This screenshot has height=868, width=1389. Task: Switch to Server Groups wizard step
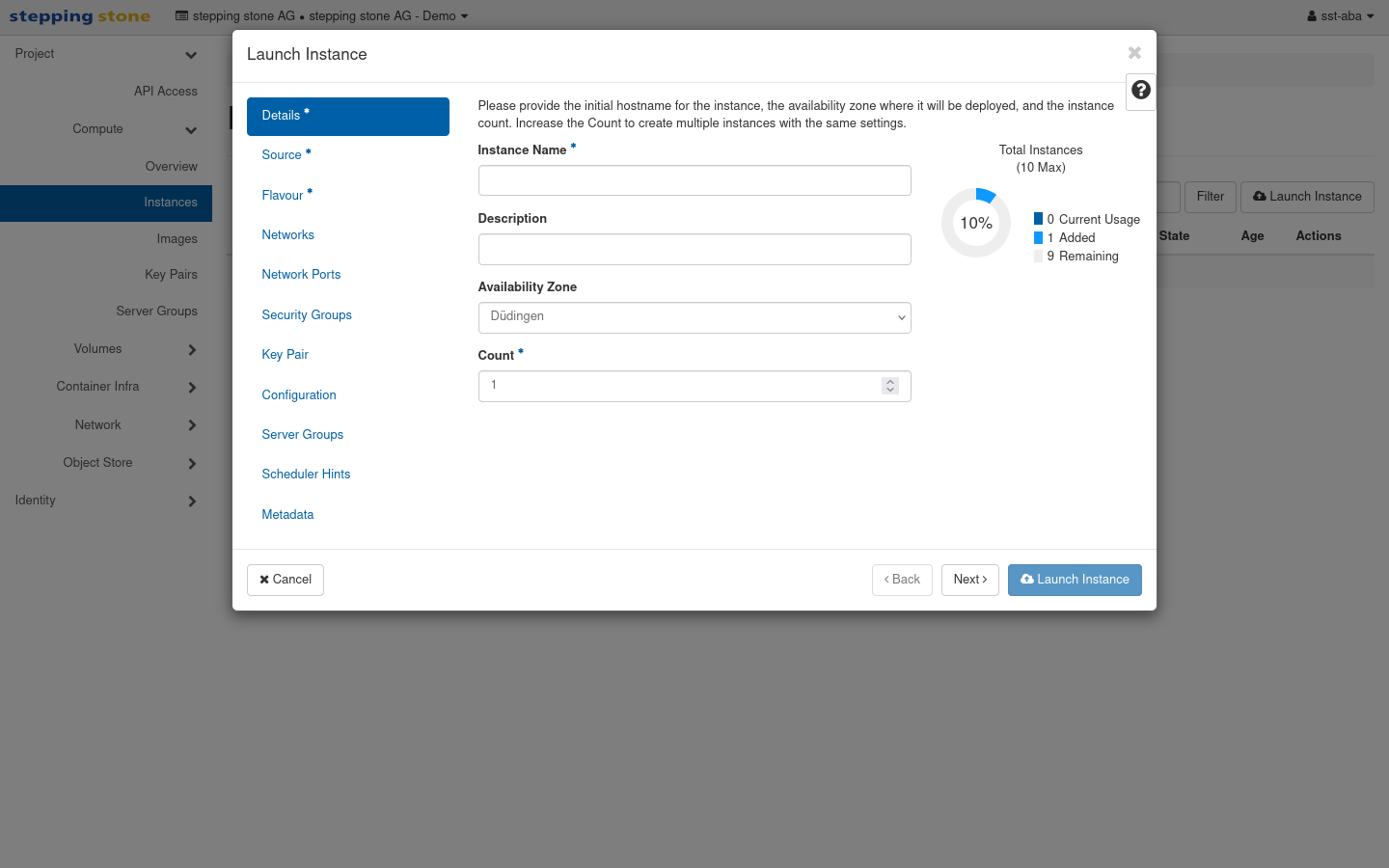[x=302, y=435]
